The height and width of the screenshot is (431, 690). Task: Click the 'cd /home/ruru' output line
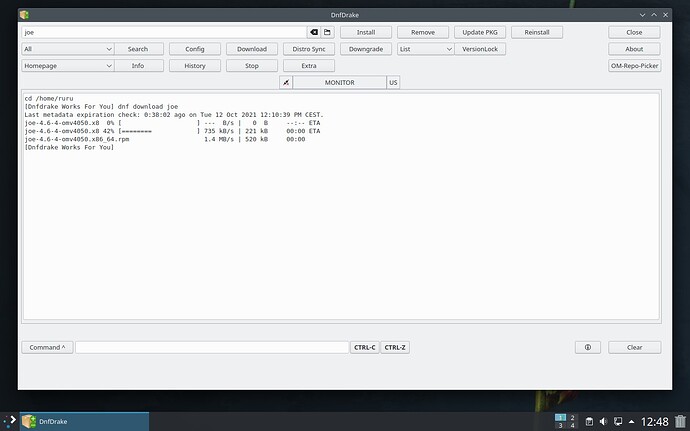[49, 98]
